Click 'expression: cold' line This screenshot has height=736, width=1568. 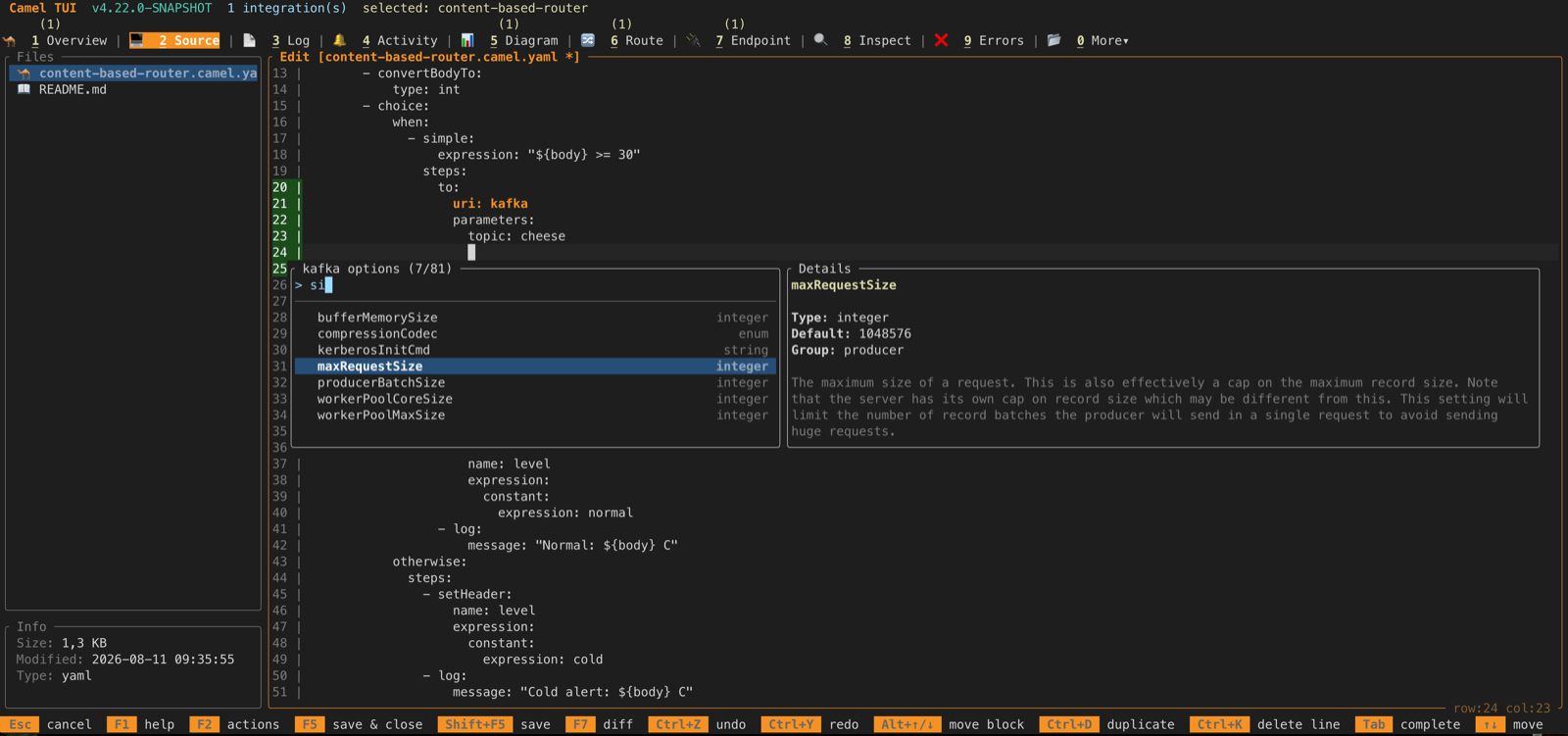543,660
